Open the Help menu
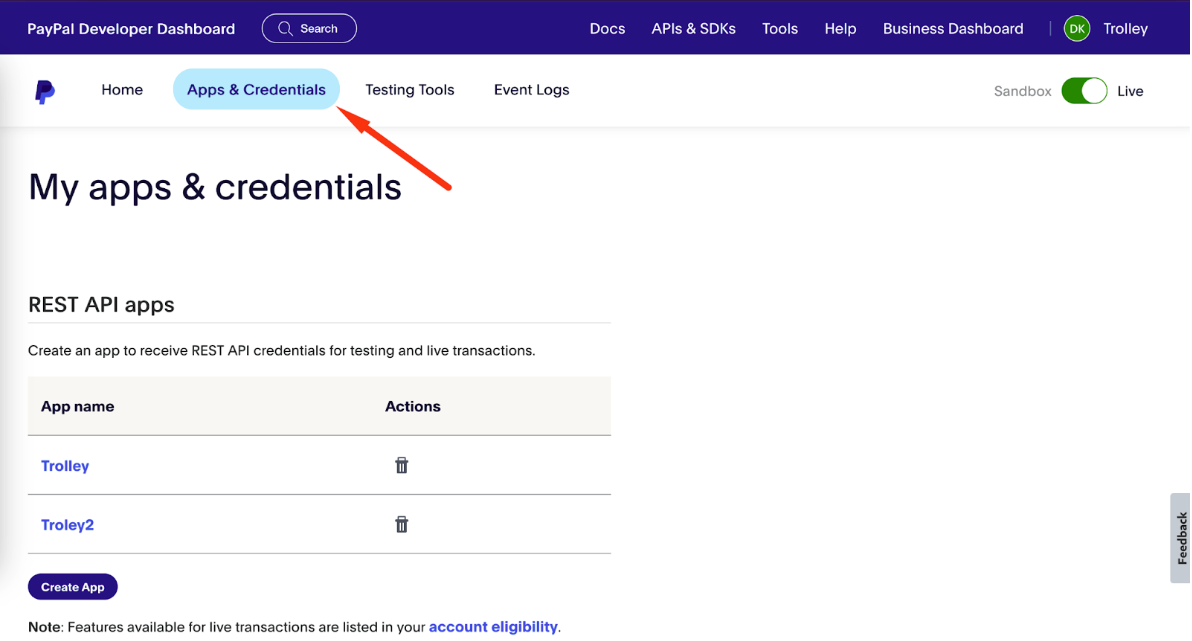The width and height of the screenshot is (1192, 641). pos(840,28)
